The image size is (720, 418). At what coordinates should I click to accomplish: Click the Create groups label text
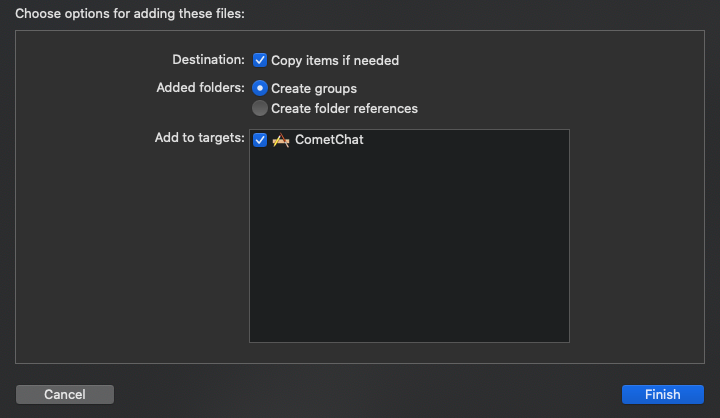[x=314, y=88]
